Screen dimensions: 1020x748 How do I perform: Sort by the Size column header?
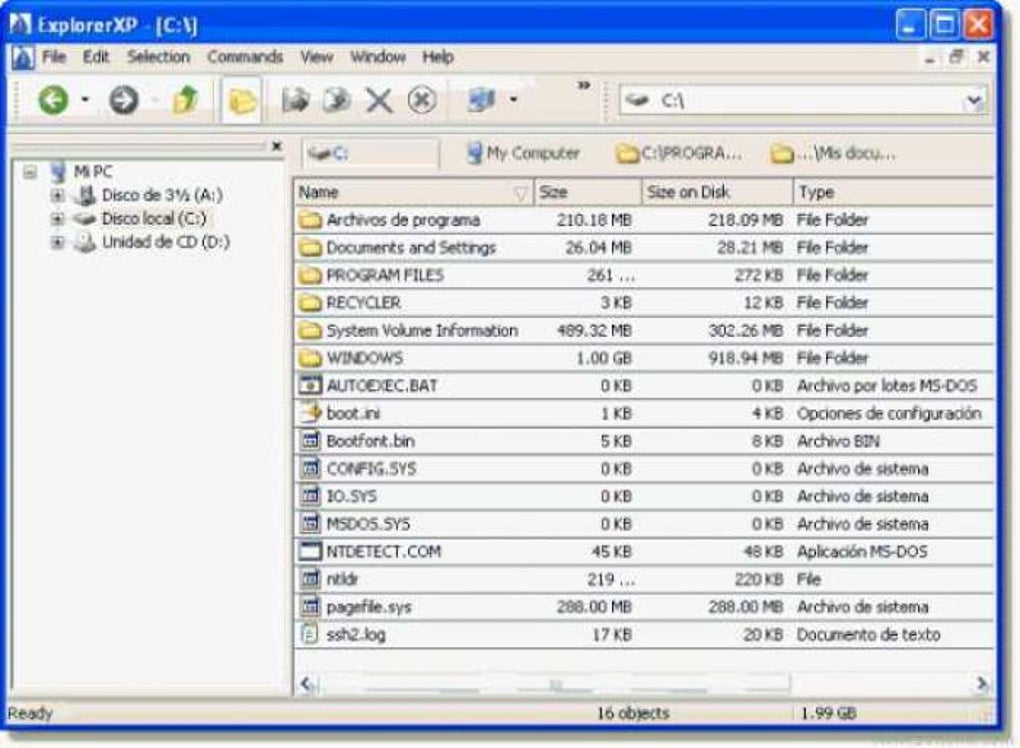588,193
